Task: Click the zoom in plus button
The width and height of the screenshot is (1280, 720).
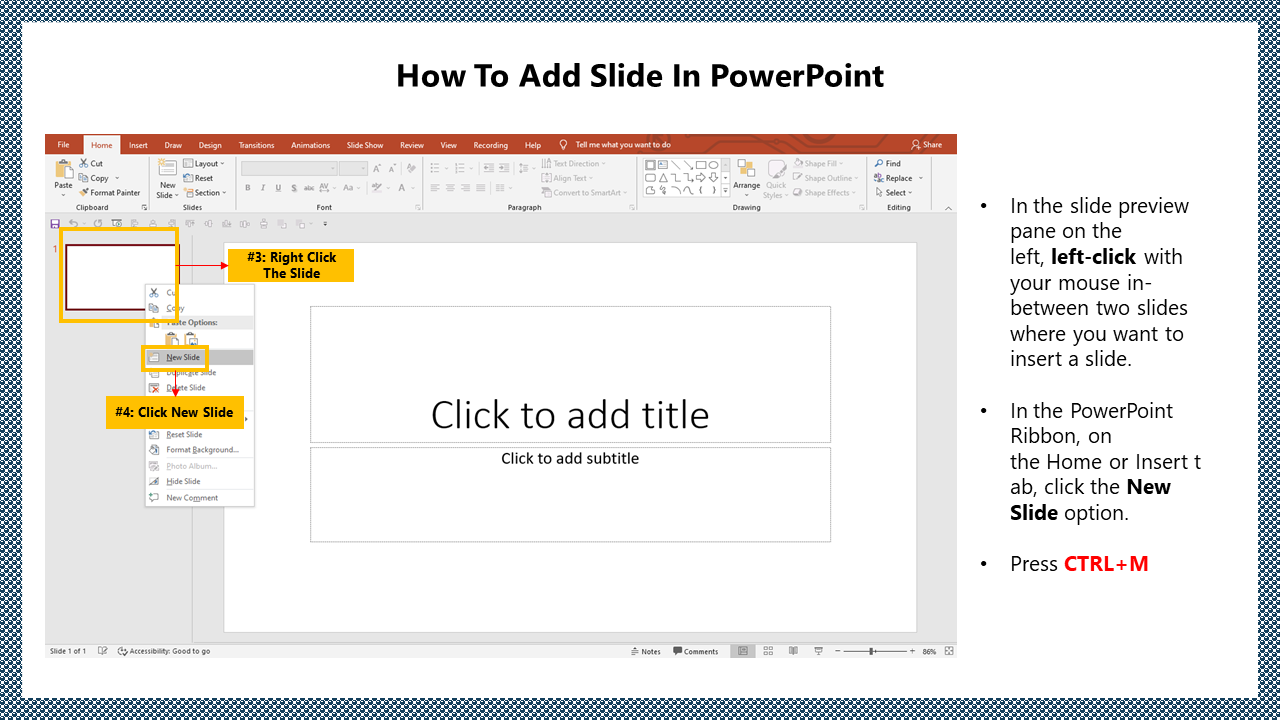Action: tap(912, 651)
